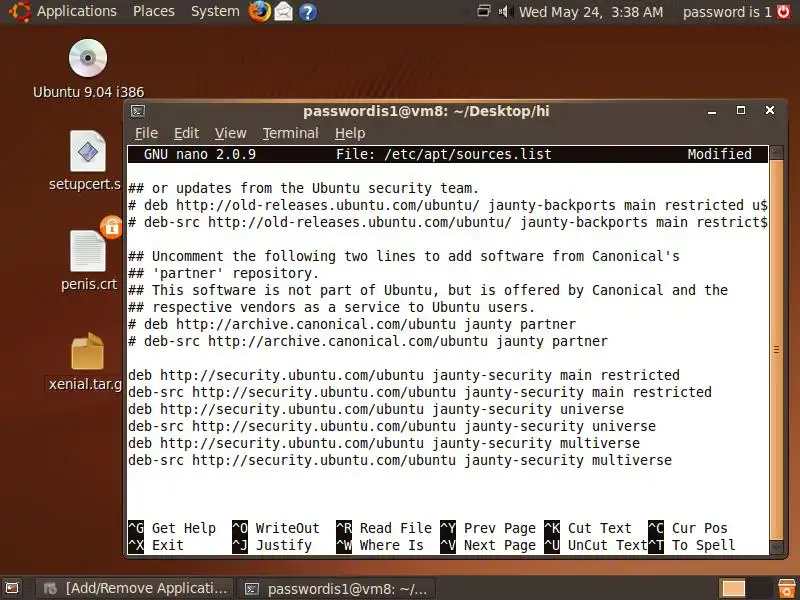The height and width of the screenshot is (600, 800).
Task: Click the '# deb-src http://old-releases' jaunty-backports line
Action: 447,222
